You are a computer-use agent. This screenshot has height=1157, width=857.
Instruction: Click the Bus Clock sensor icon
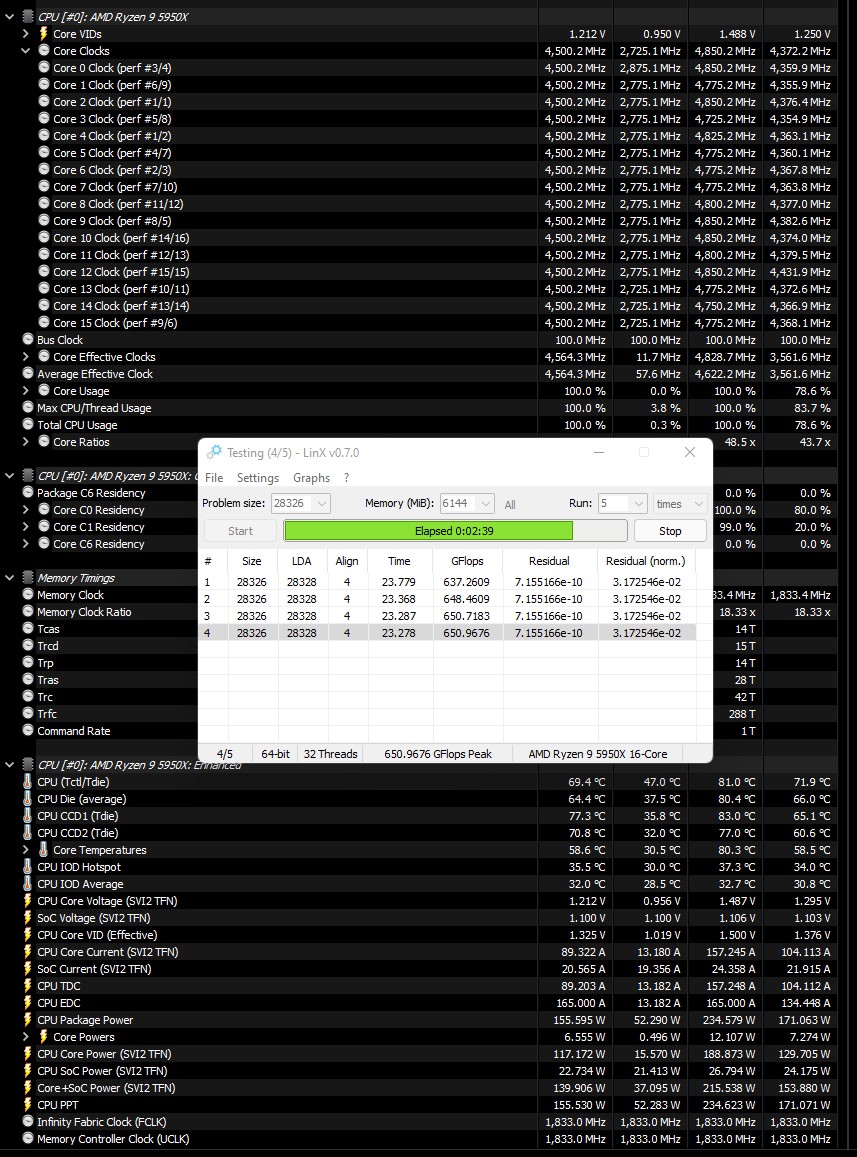click(28, 339)
